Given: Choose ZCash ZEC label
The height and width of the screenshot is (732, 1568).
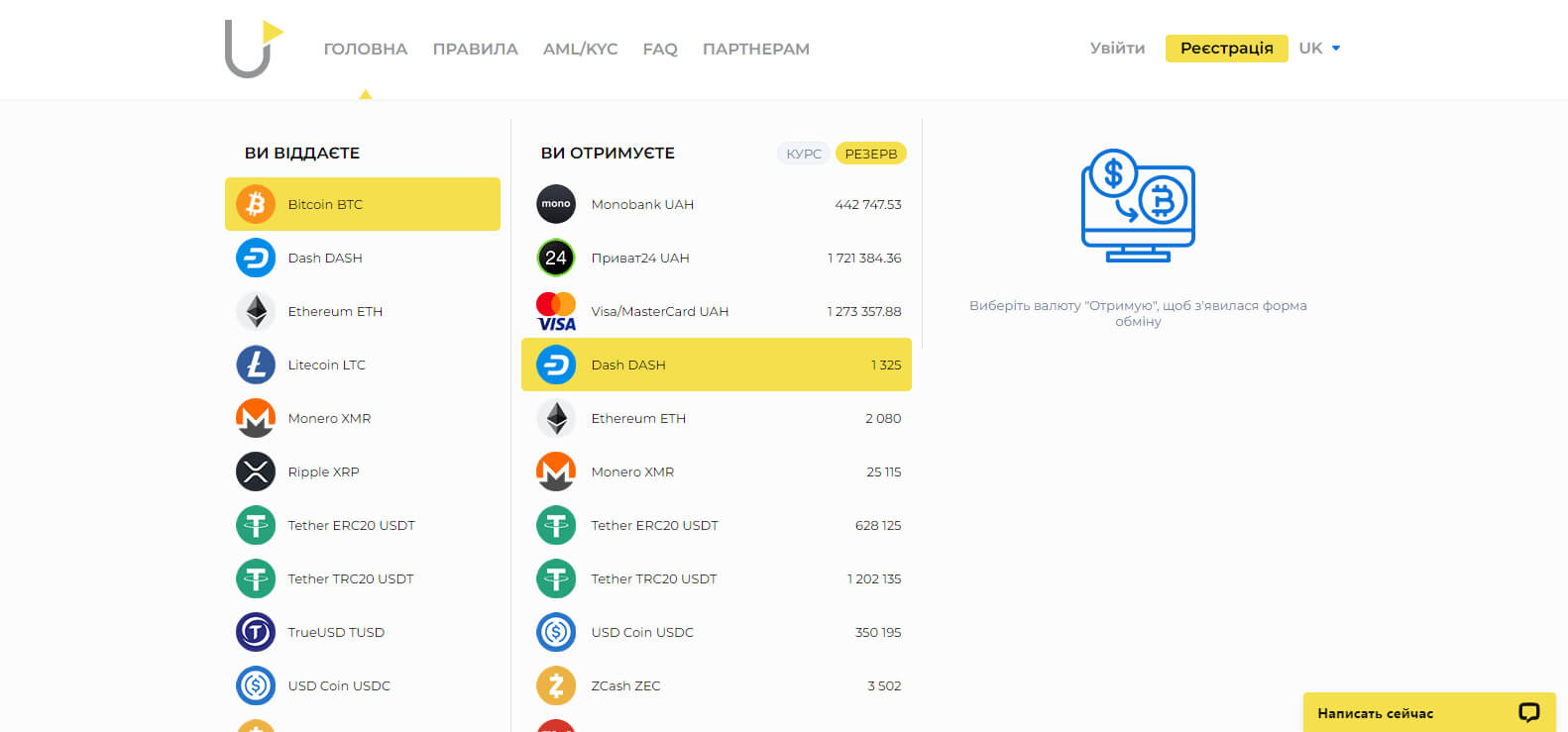Looking at the screenshot, I should pos(625,685).
